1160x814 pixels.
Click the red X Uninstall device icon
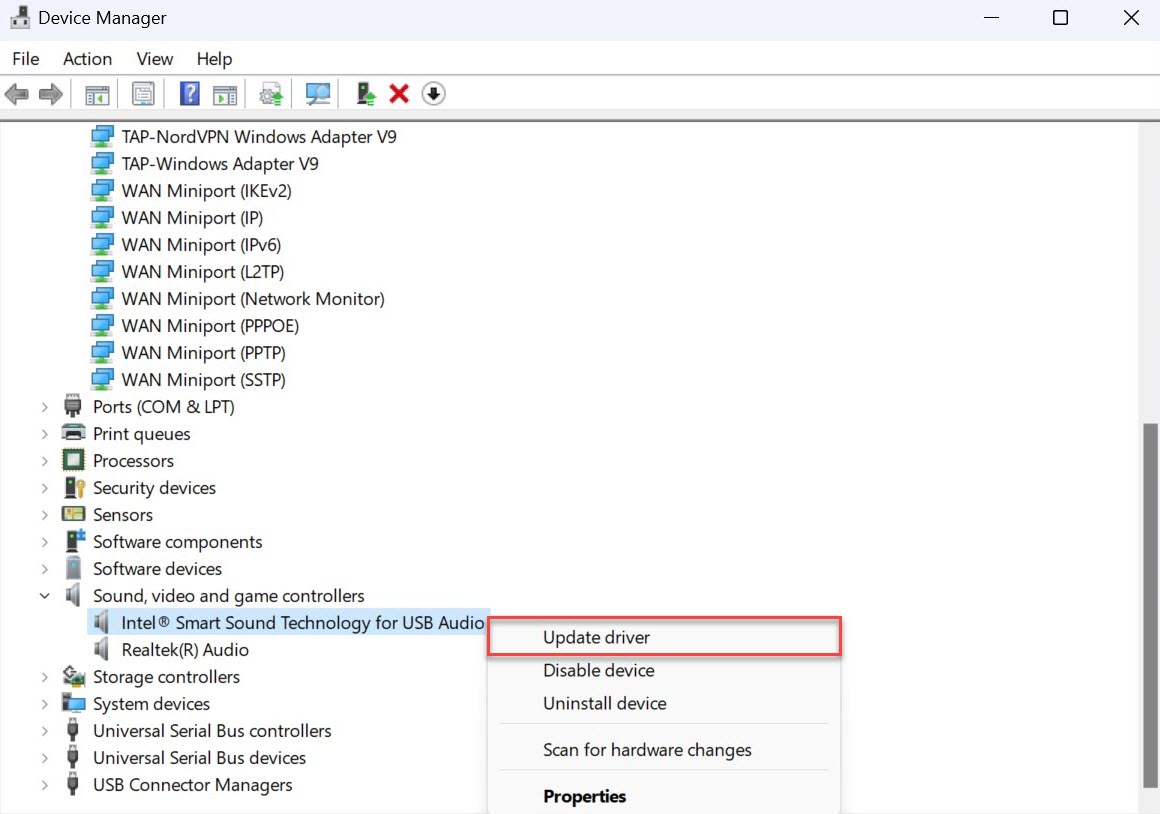399,94
